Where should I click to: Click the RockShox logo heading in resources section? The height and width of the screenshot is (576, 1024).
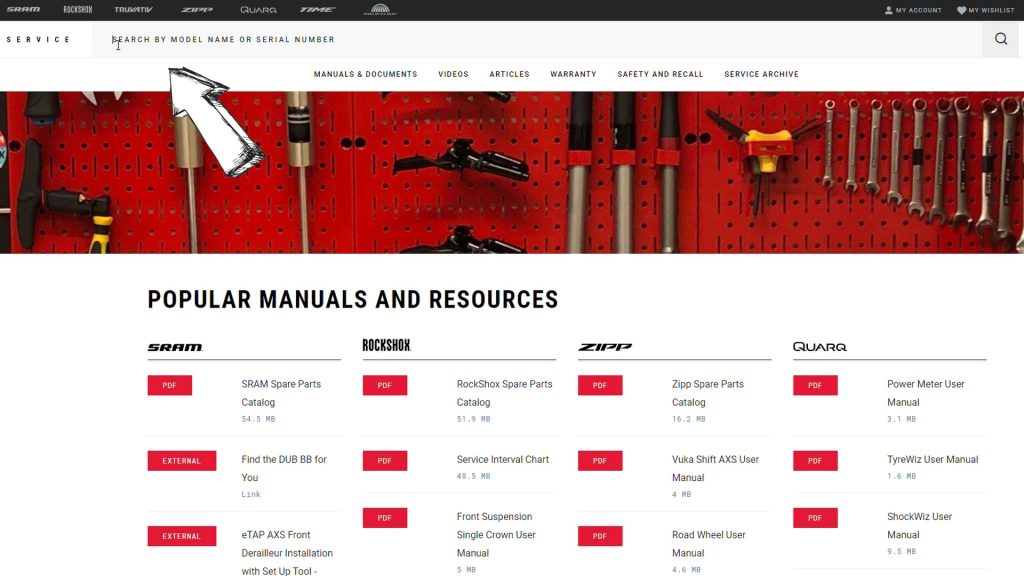pos(387,345)
